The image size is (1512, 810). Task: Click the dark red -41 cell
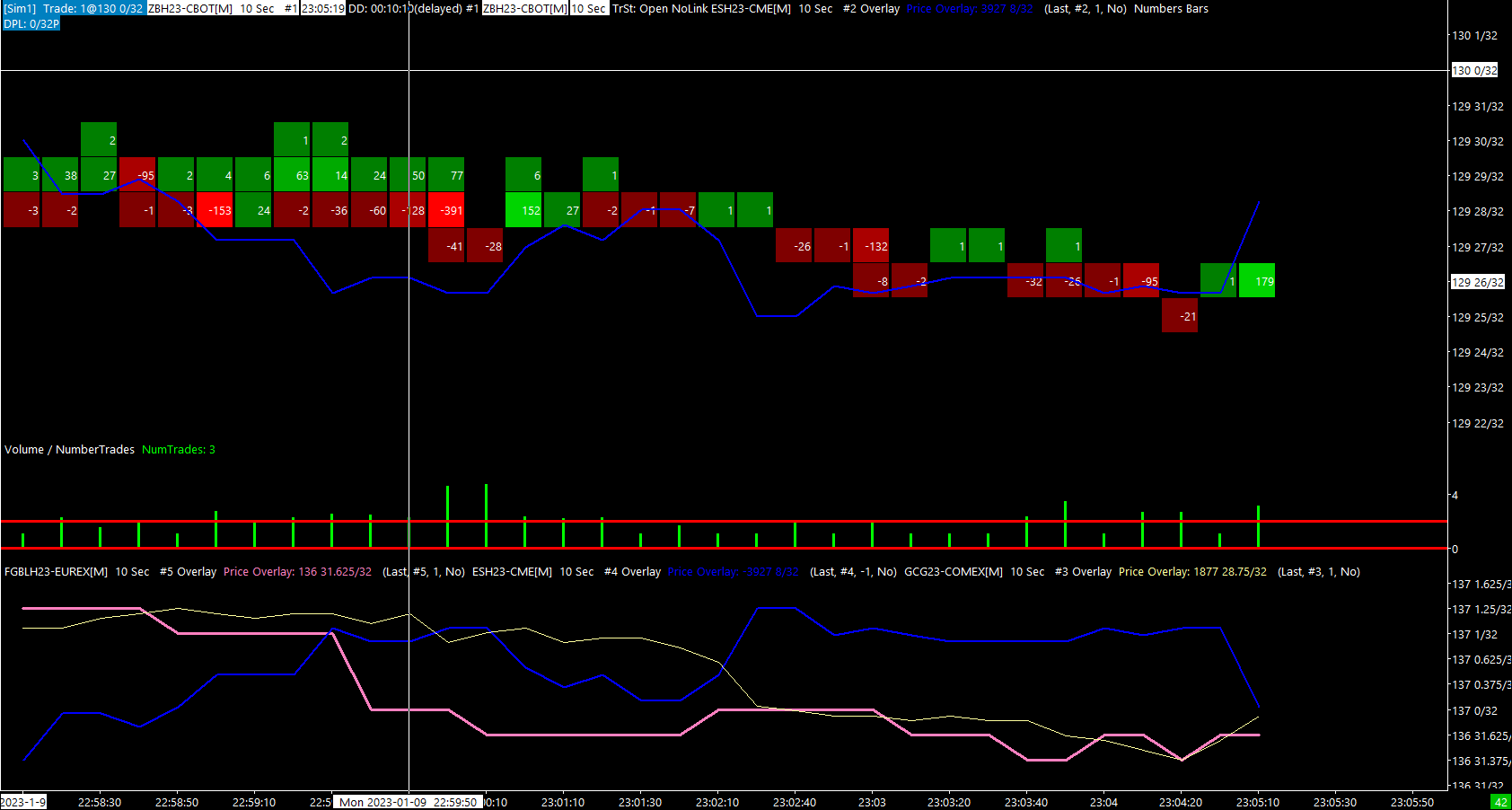point(446,246)
